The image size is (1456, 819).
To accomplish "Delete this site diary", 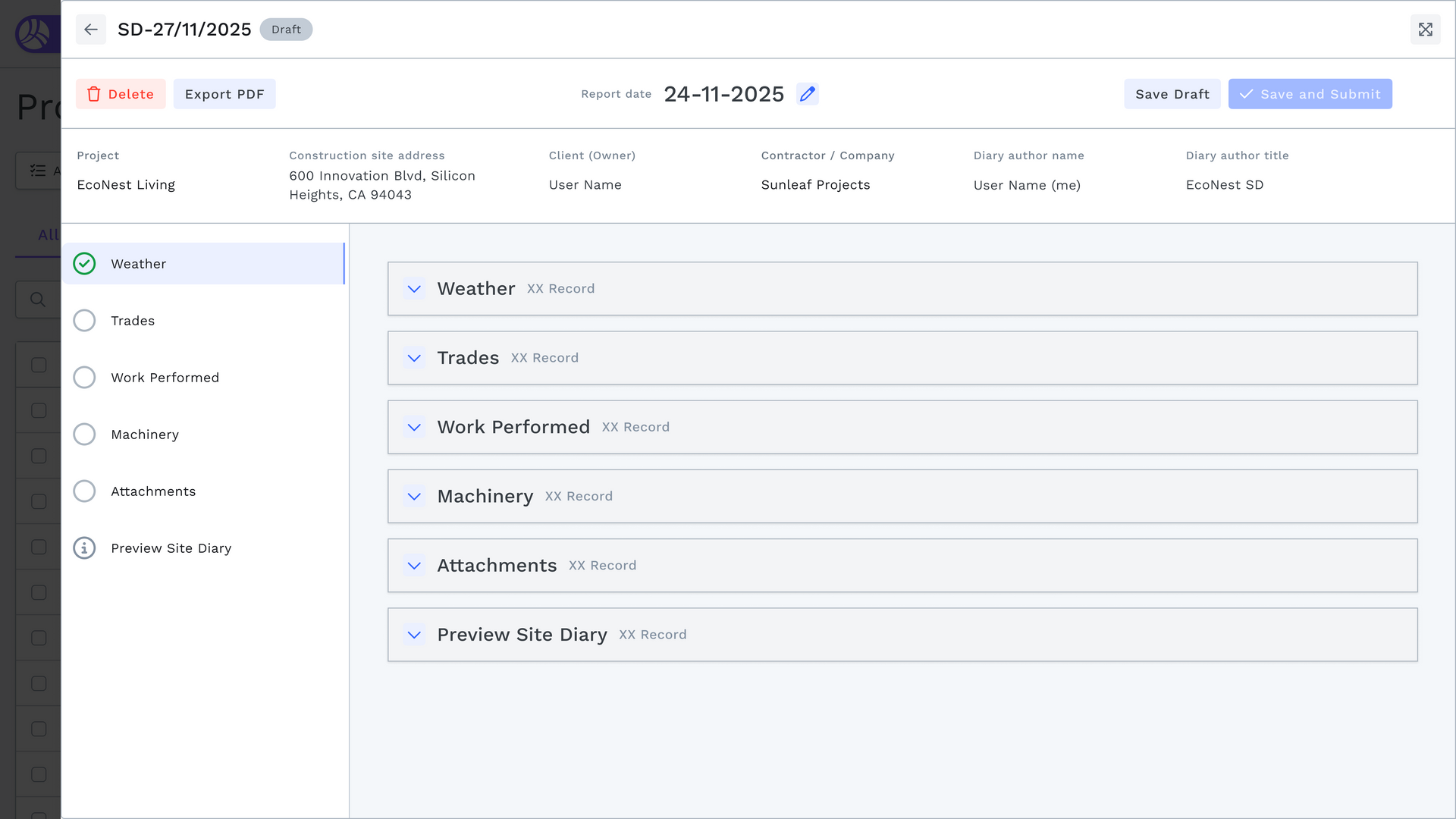I will click(x=121, y=94).
